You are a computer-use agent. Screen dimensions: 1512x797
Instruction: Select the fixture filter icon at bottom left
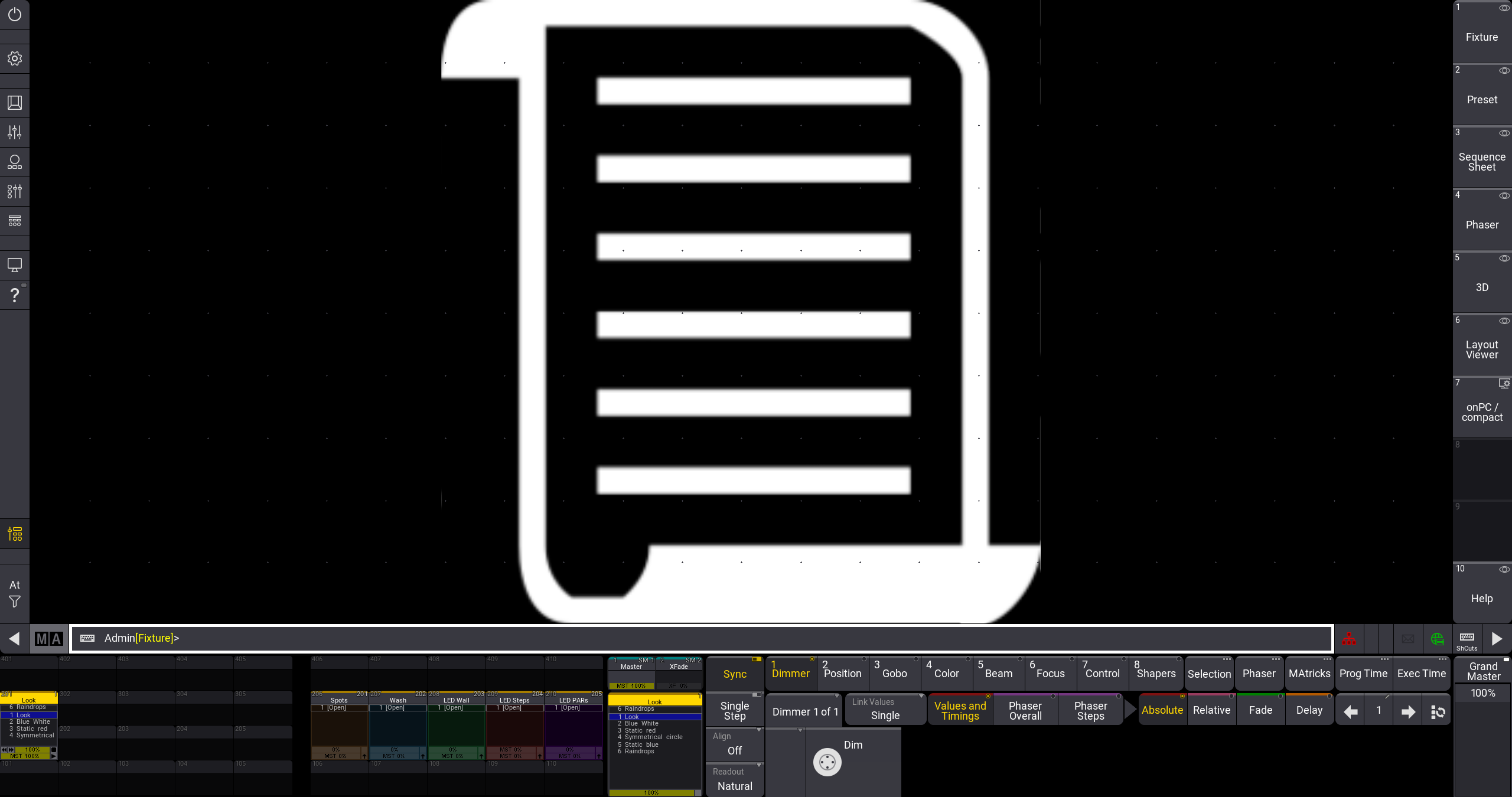click(x=14, y=602)
